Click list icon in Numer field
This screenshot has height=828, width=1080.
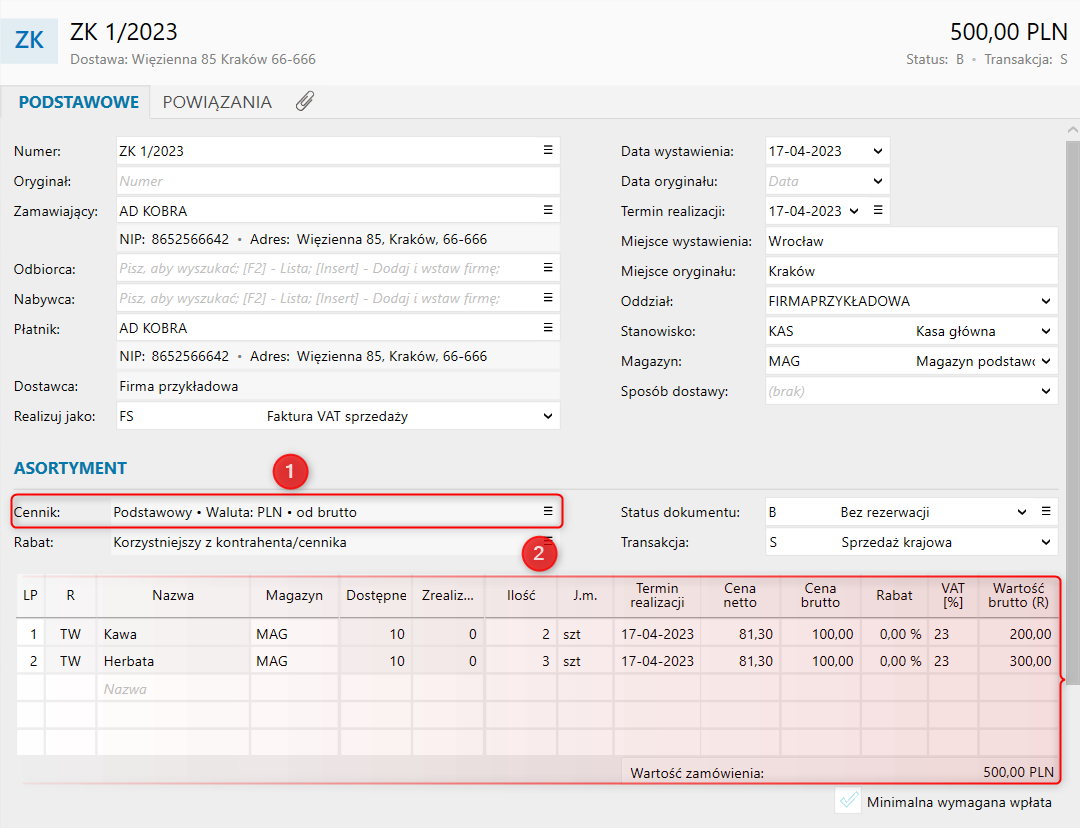click(x=547, y=151)
